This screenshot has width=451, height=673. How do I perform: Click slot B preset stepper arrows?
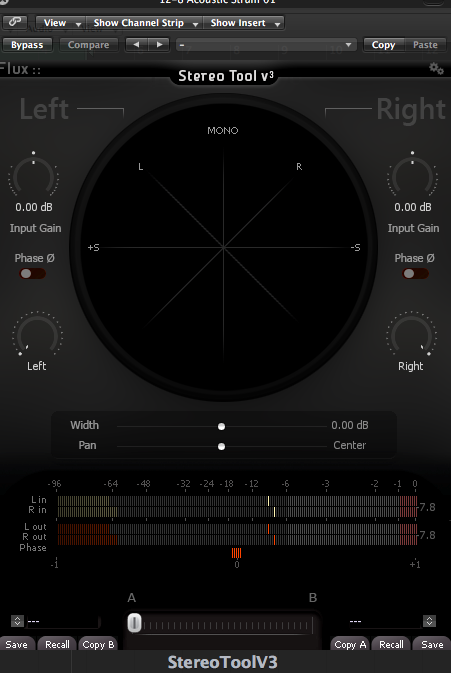tap(430, 621)
